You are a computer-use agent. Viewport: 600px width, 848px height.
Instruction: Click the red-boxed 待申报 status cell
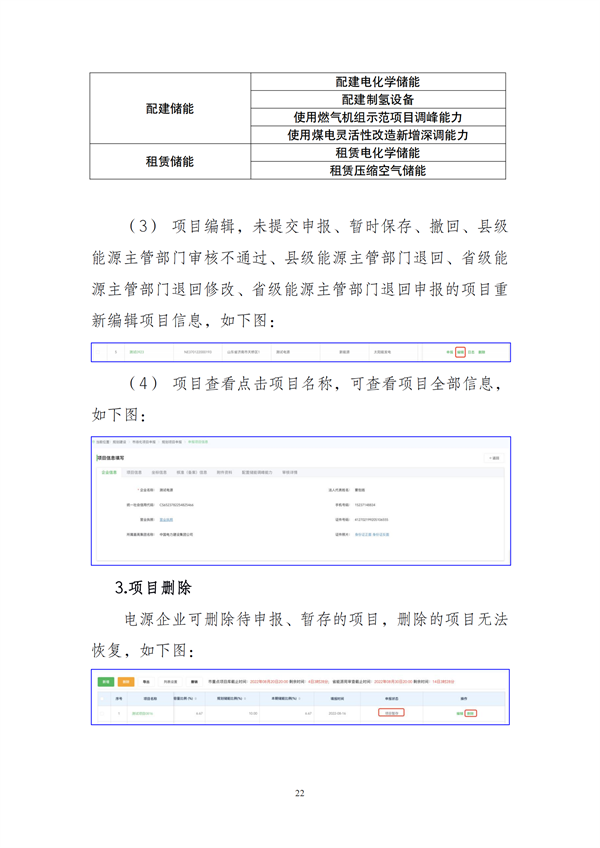[392, 713]
